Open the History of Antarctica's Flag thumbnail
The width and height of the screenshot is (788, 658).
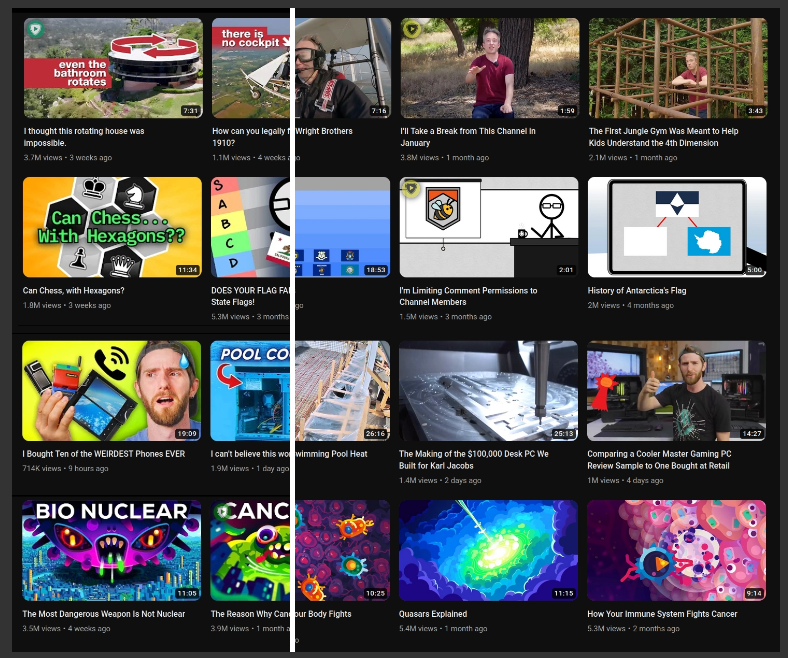coord(677,227)
